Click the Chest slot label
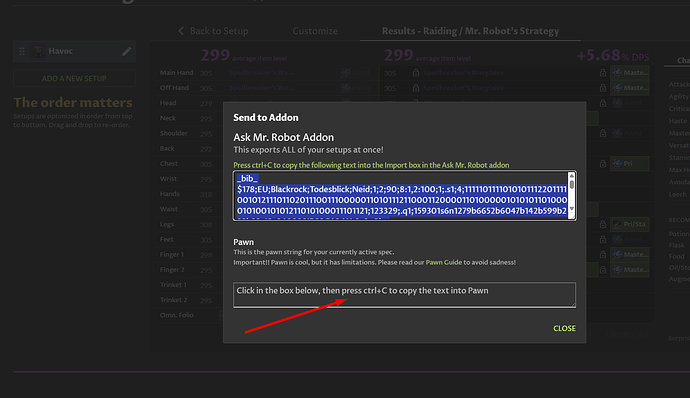690x398 pixels. click(x=169, y=163)
